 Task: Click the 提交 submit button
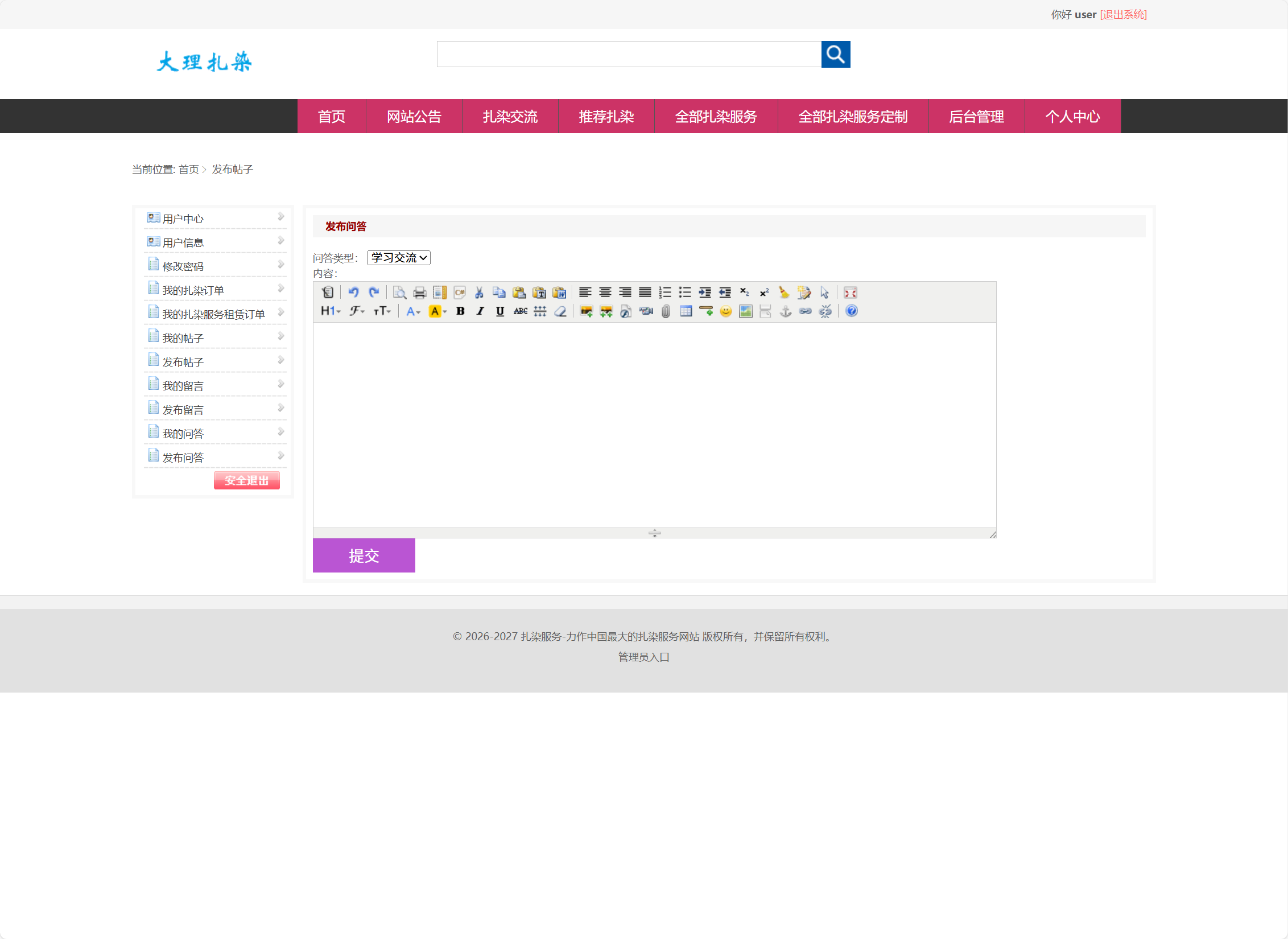point(364,555)
